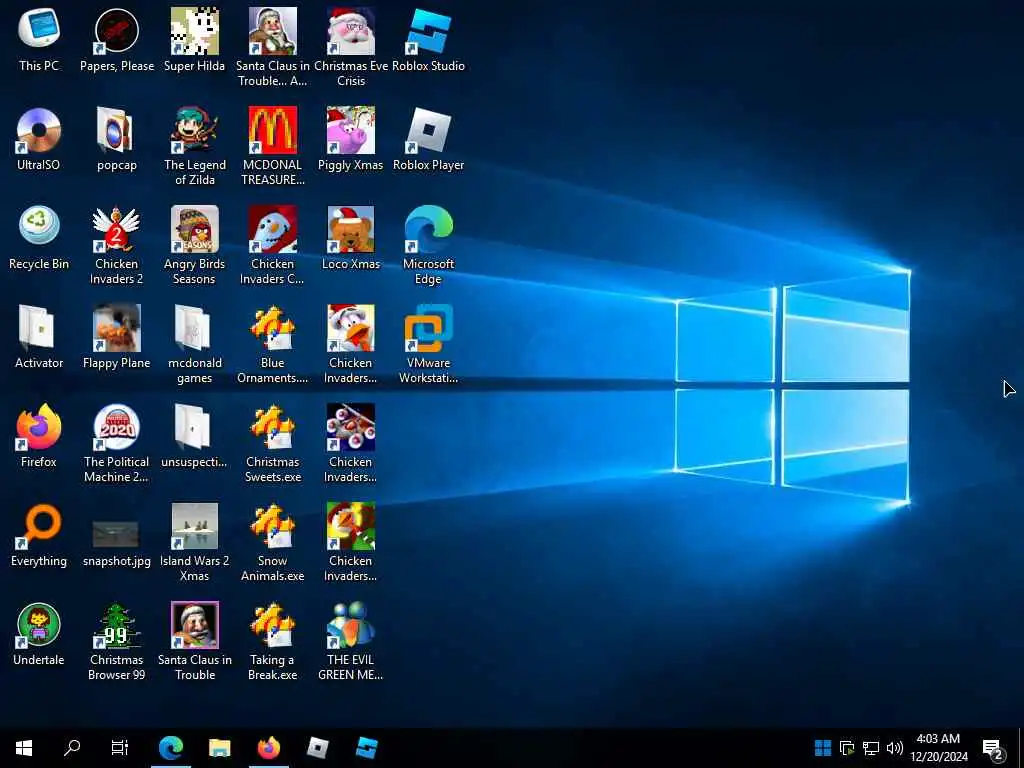Open Task View on the taskbar
Image resolution: width=1024 pixels, height=768 pixels.
click(x=120, y=748)
